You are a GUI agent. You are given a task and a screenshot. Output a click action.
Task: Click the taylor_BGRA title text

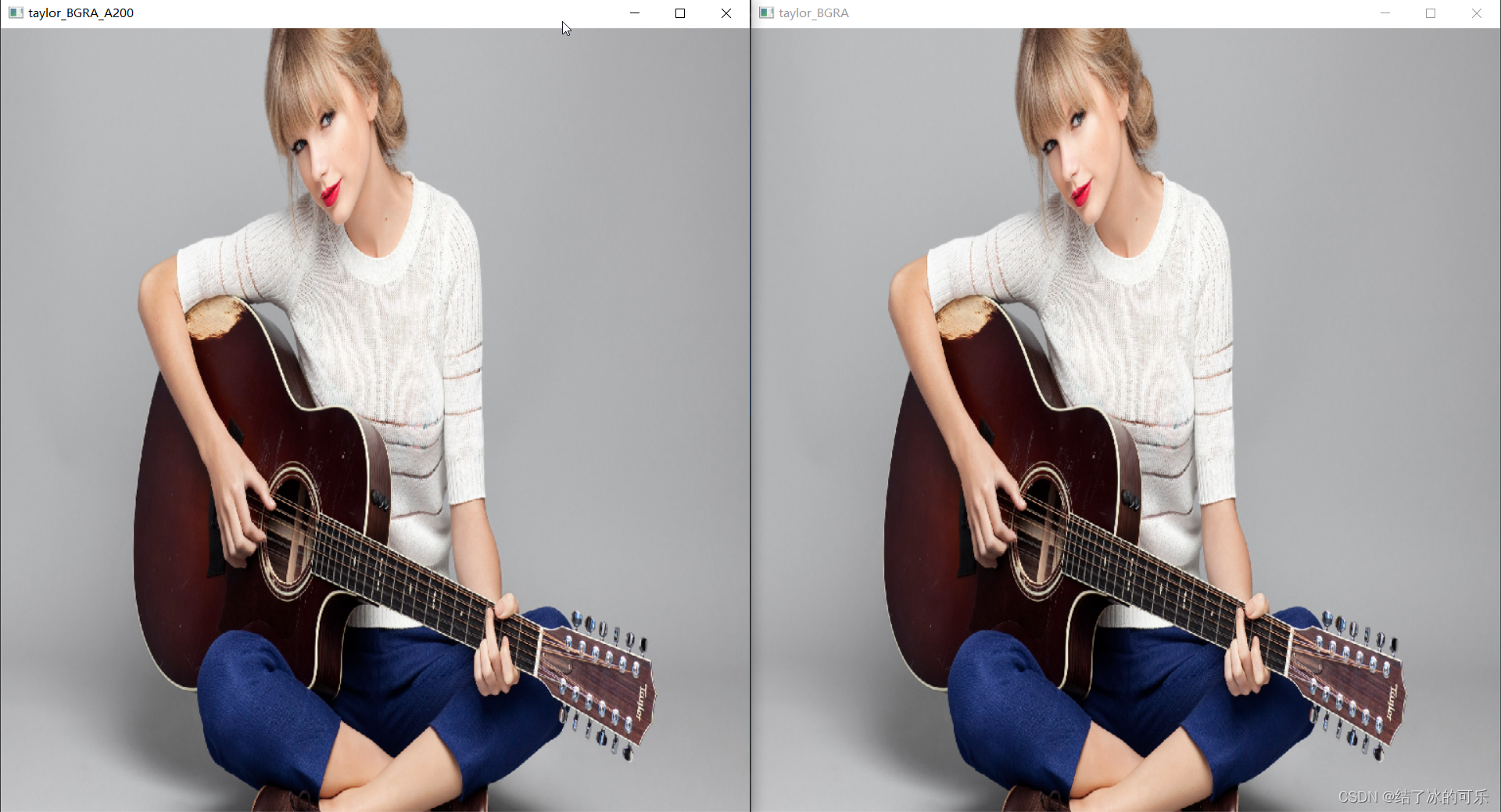click(x=814, y=13)
